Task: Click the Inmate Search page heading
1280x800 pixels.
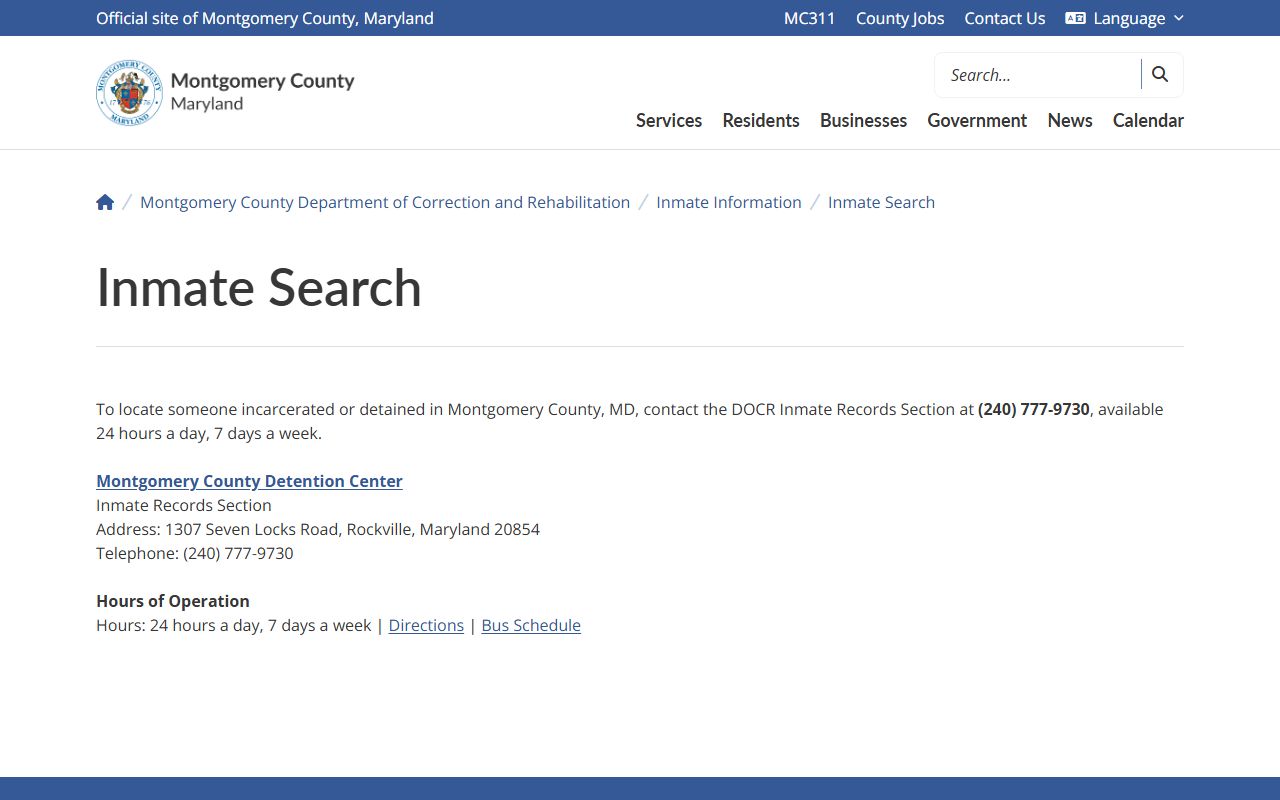Action: click(x=259, y=288)
